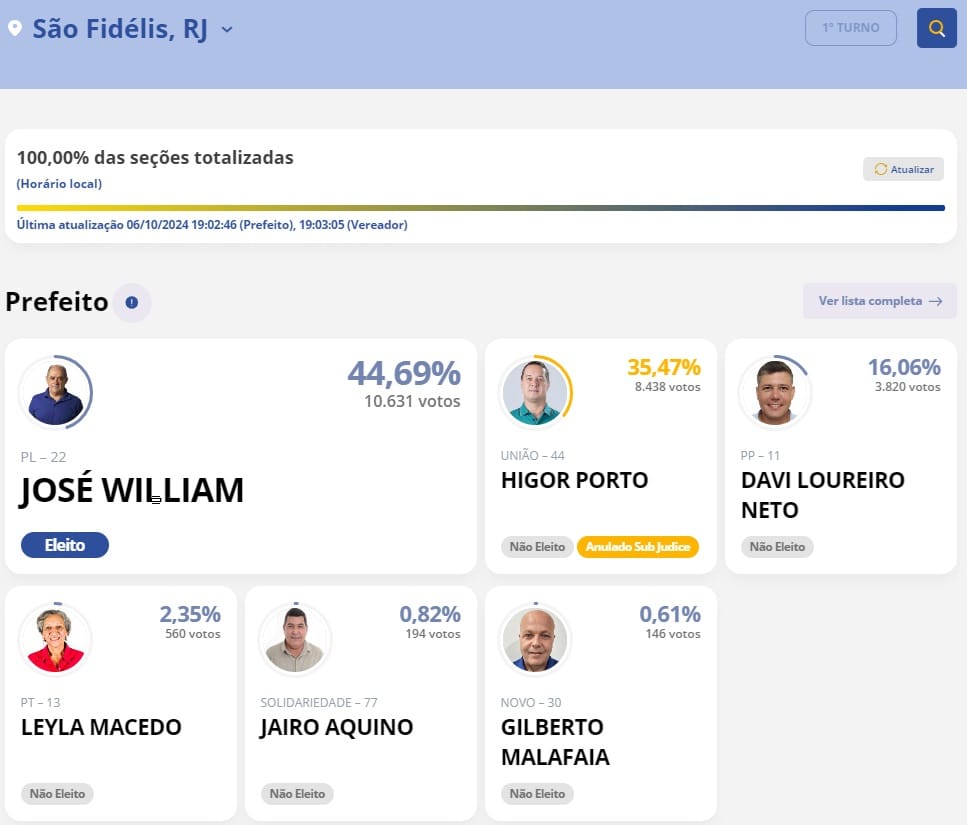Screen dimensions: 967x825
Task: Open Ver lista completa link
Action: (880, 301)
